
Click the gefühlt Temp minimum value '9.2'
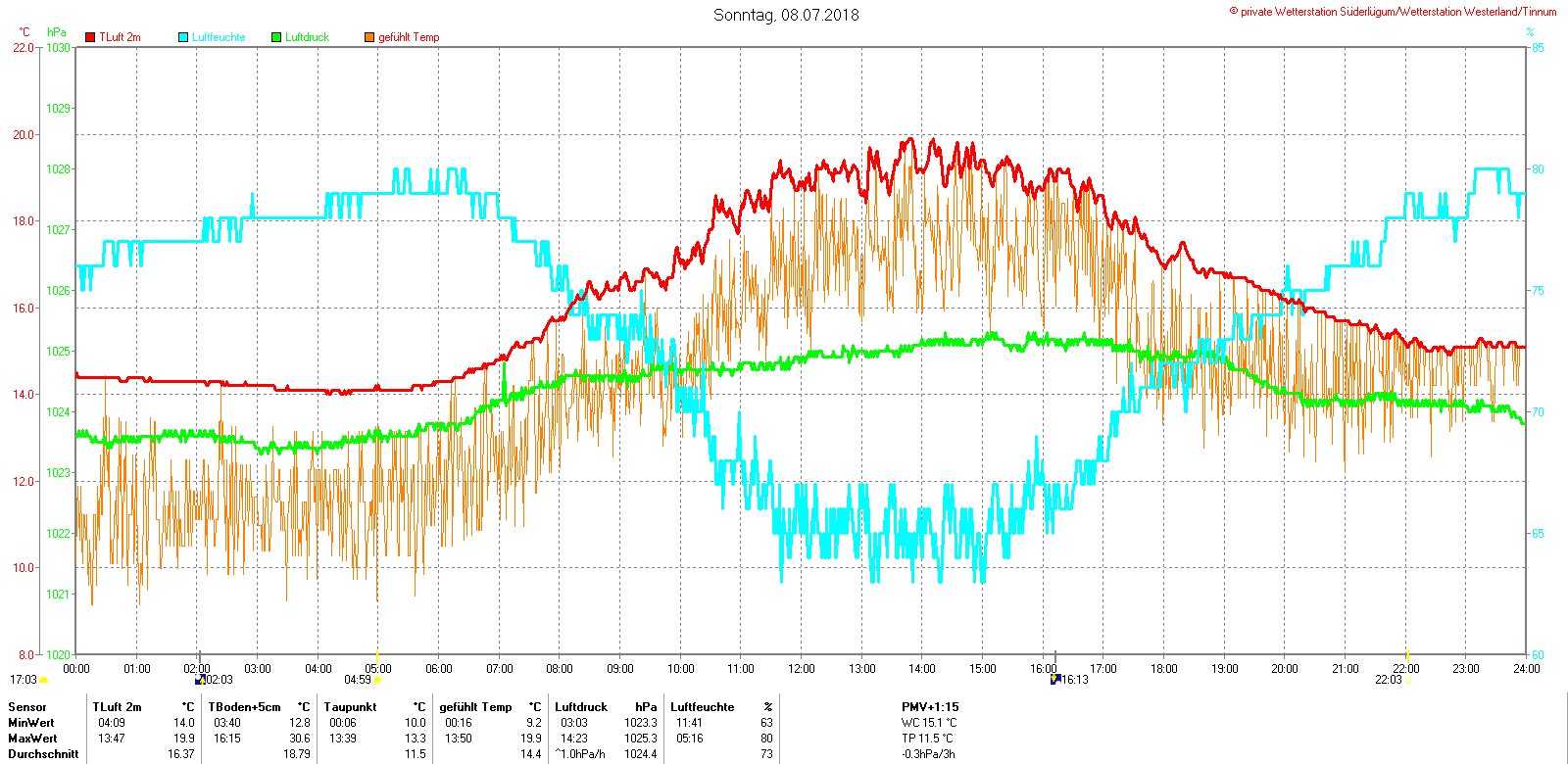click(x=534, y=723)
